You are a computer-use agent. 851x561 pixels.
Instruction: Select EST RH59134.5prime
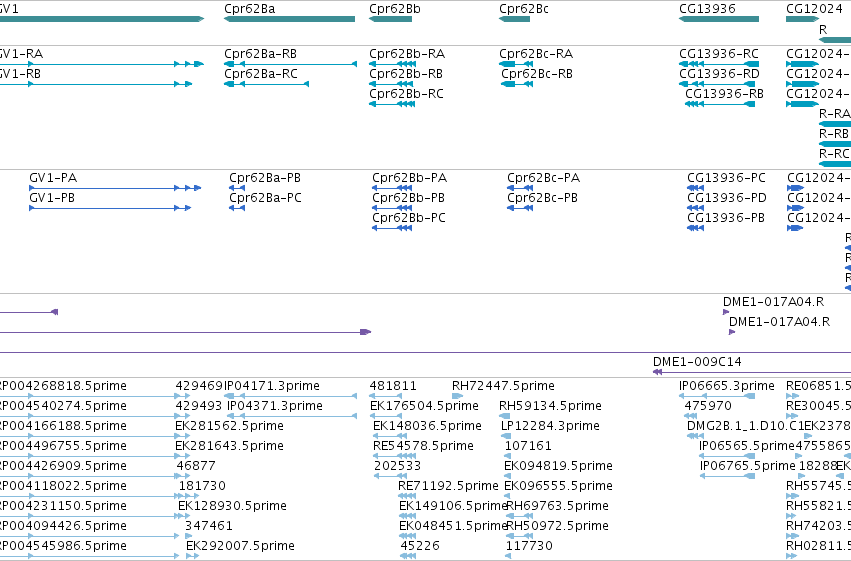(x=550, y=406)
